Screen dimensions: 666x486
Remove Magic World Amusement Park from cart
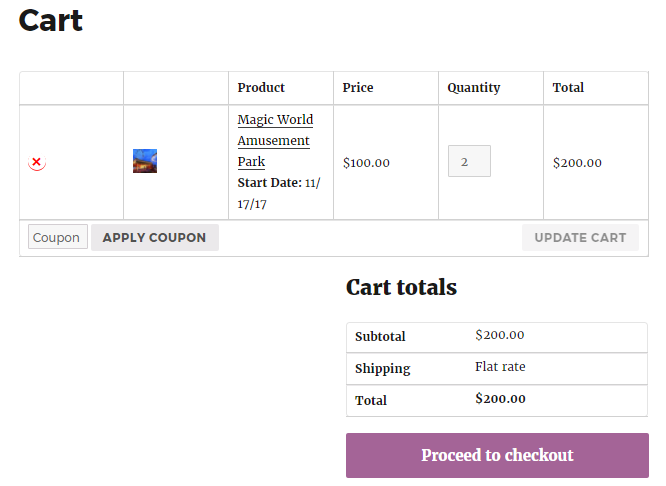(37, 162)
